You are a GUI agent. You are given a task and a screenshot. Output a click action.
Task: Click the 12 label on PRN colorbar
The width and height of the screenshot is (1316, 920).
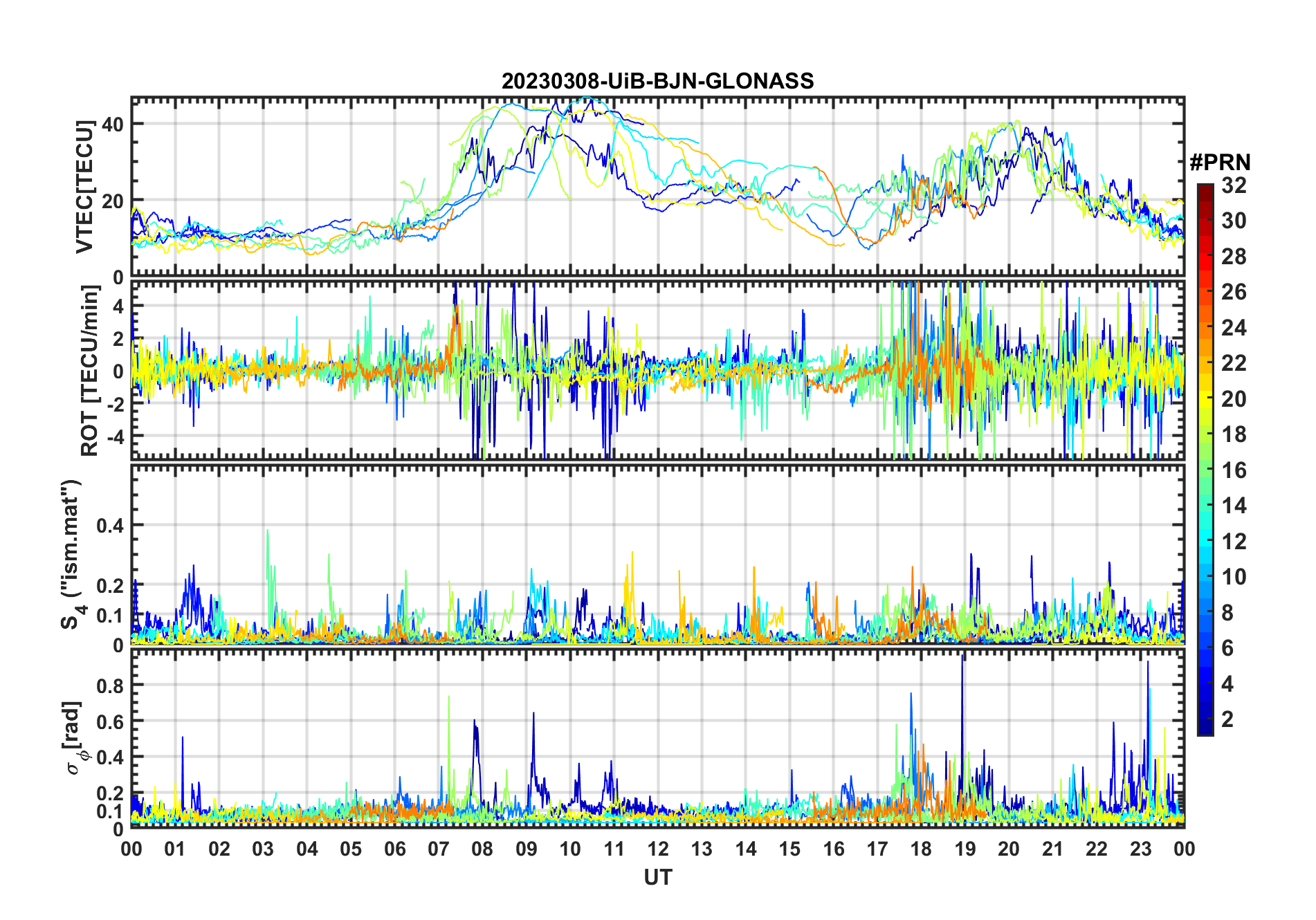[1234, 541]
